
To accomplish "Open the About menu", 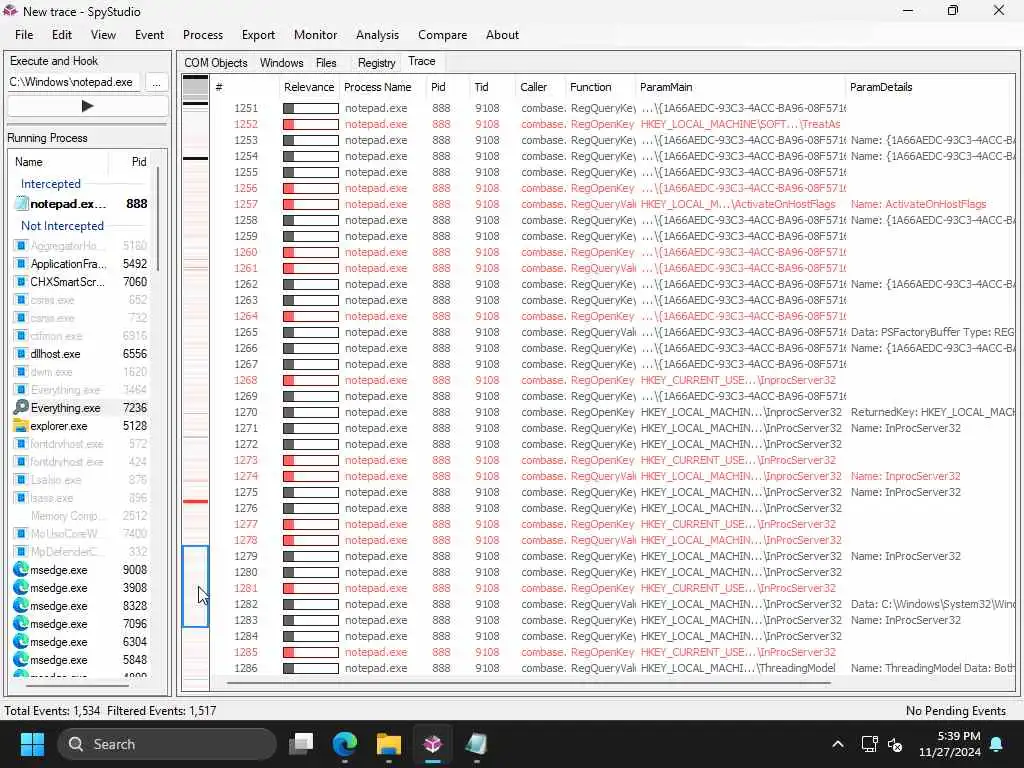I will pyautogui.click(x=502, y=35).
